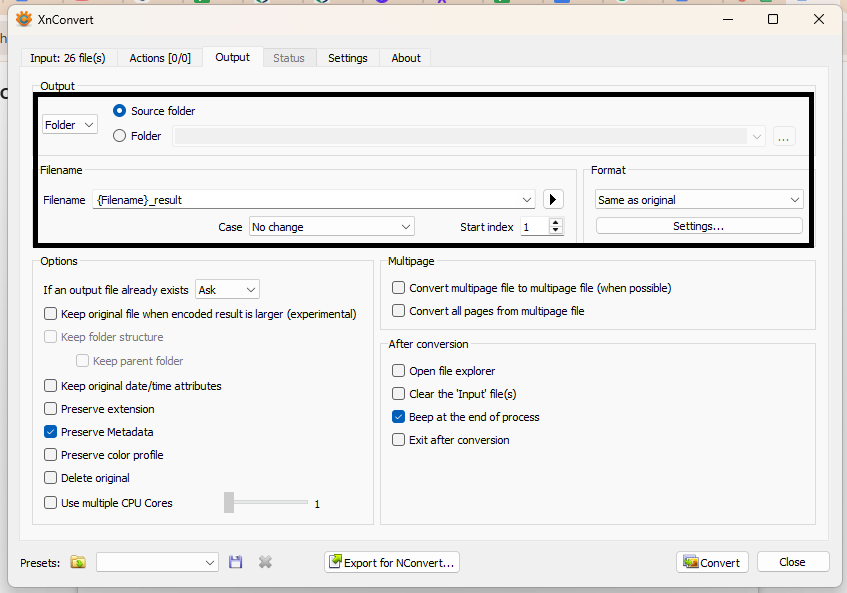The height and width of the screenshot is (593, 847).
Task: Expand the folder path dropdown arrow
Action: (757, 137)
